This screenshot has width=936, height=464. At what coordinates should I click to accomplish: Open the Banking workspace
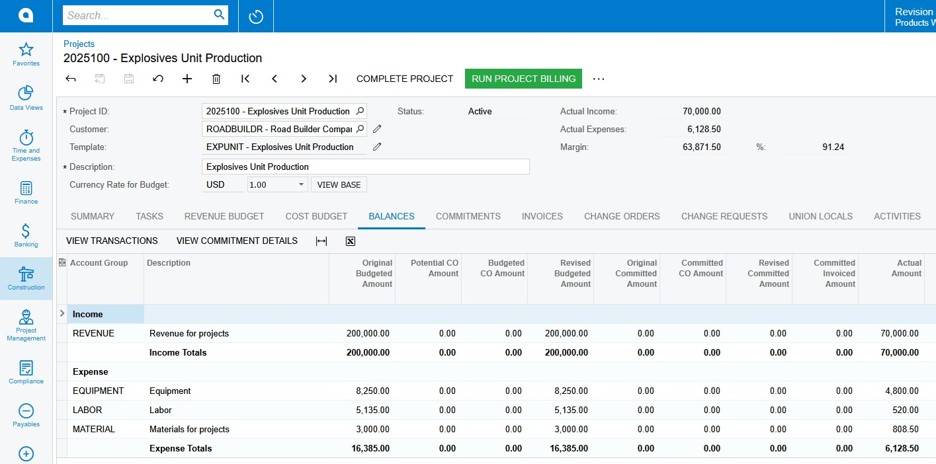[x=26, y=235]
